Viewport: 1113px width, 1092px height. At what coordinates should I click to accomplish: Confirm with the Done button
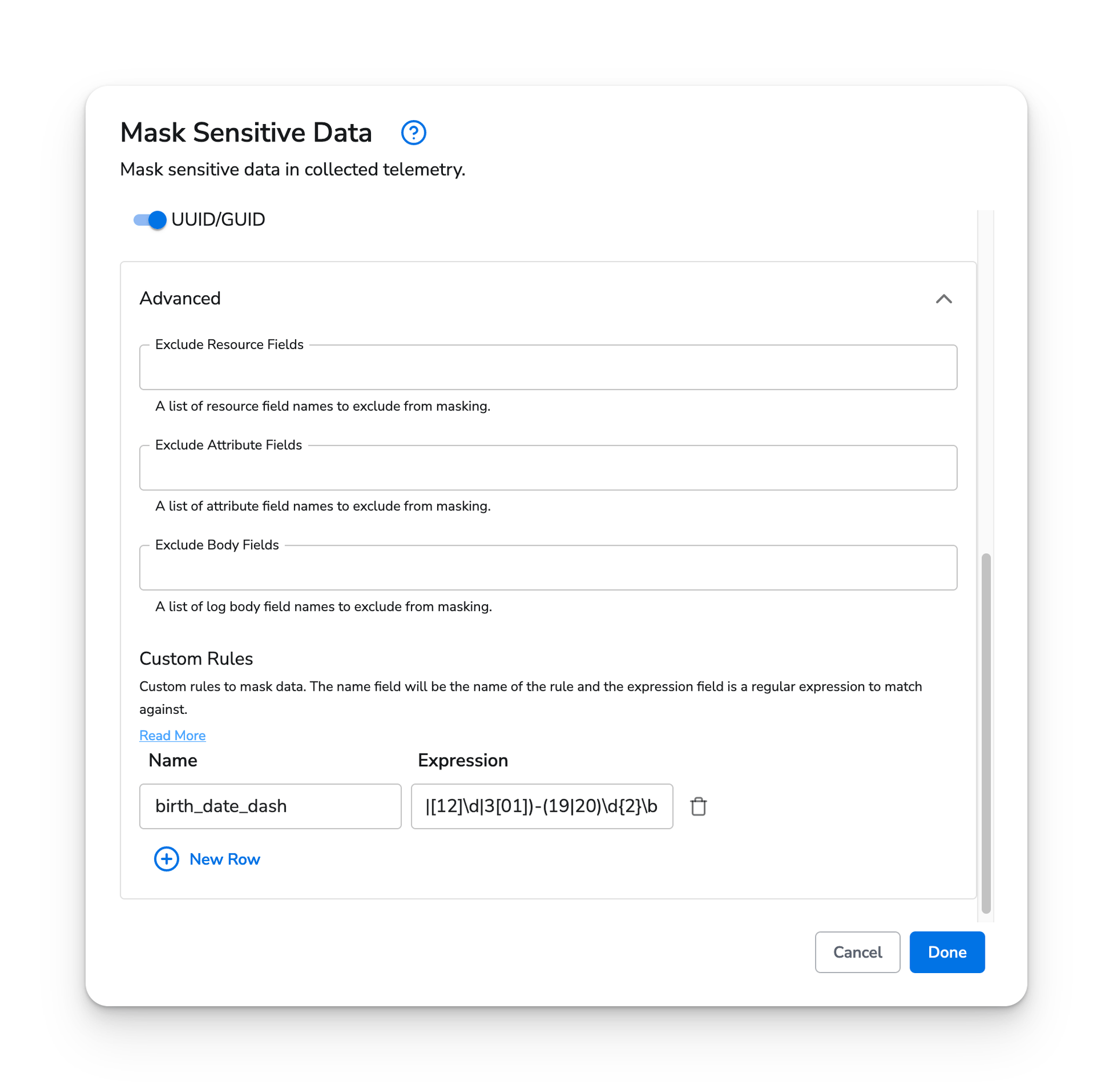point(947,952)
